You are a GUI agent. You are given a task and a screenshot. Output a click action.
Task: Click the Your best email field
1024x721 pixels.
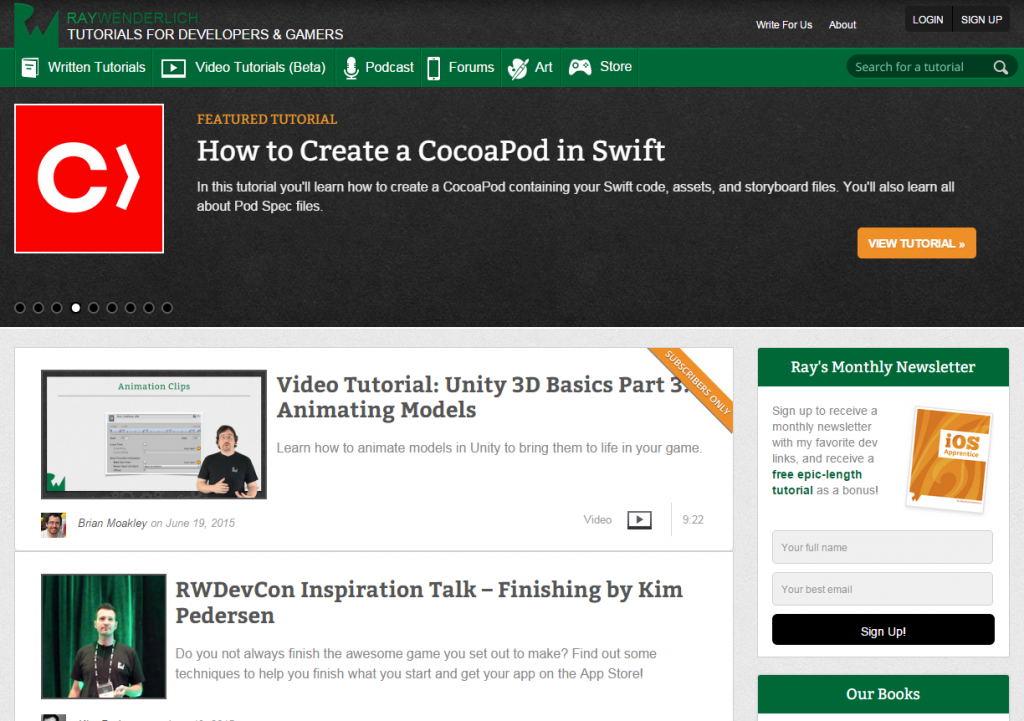point(882,589)
